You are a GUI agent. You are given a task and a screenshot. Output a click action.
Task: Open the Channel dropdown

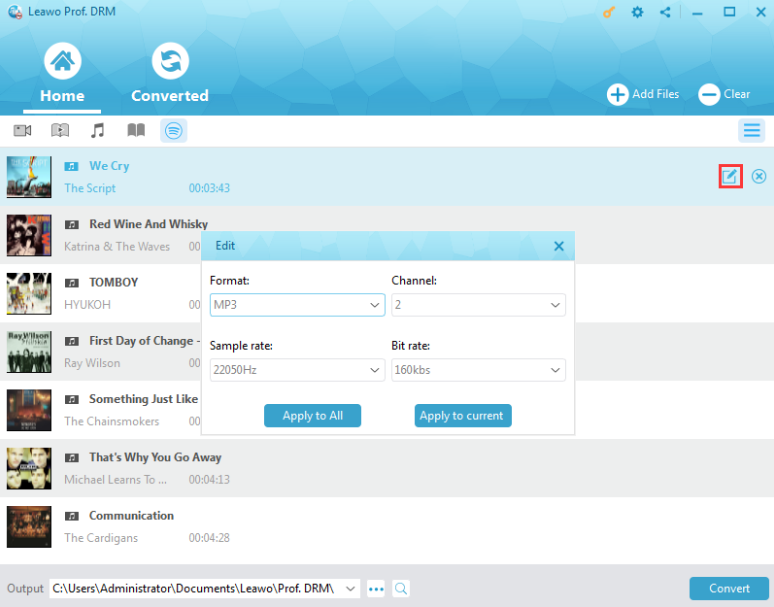tap(478, 305)
